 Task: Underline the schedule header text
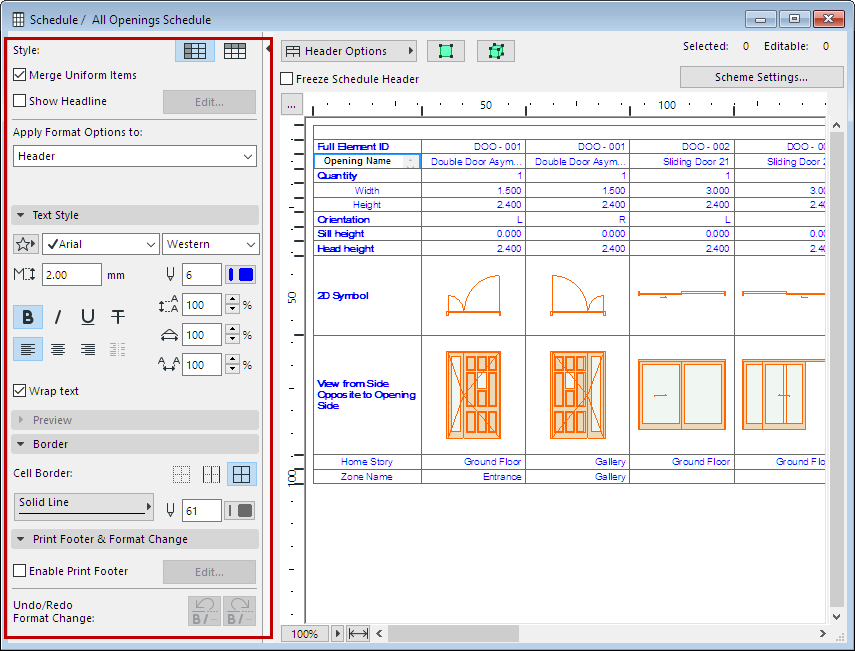[87, 317]
